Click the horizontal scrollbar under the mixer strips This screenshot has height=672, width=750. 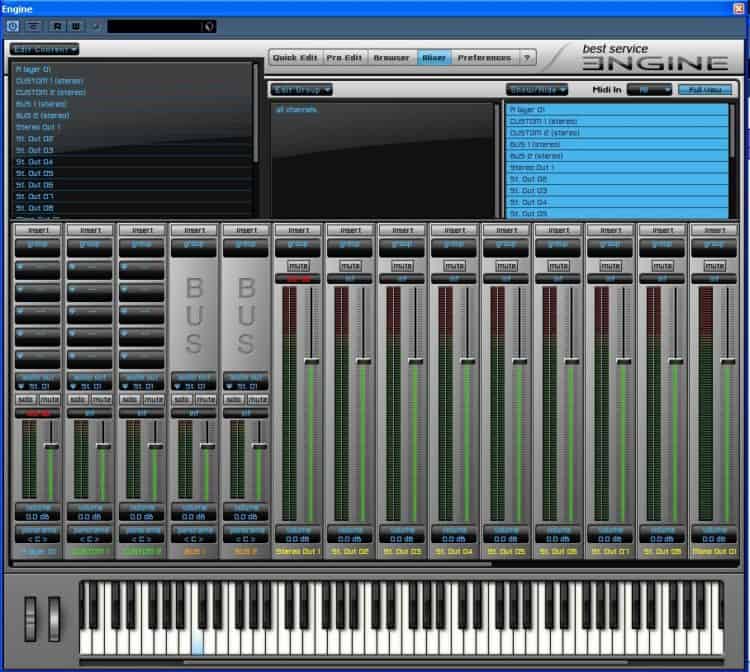point(253,564)
